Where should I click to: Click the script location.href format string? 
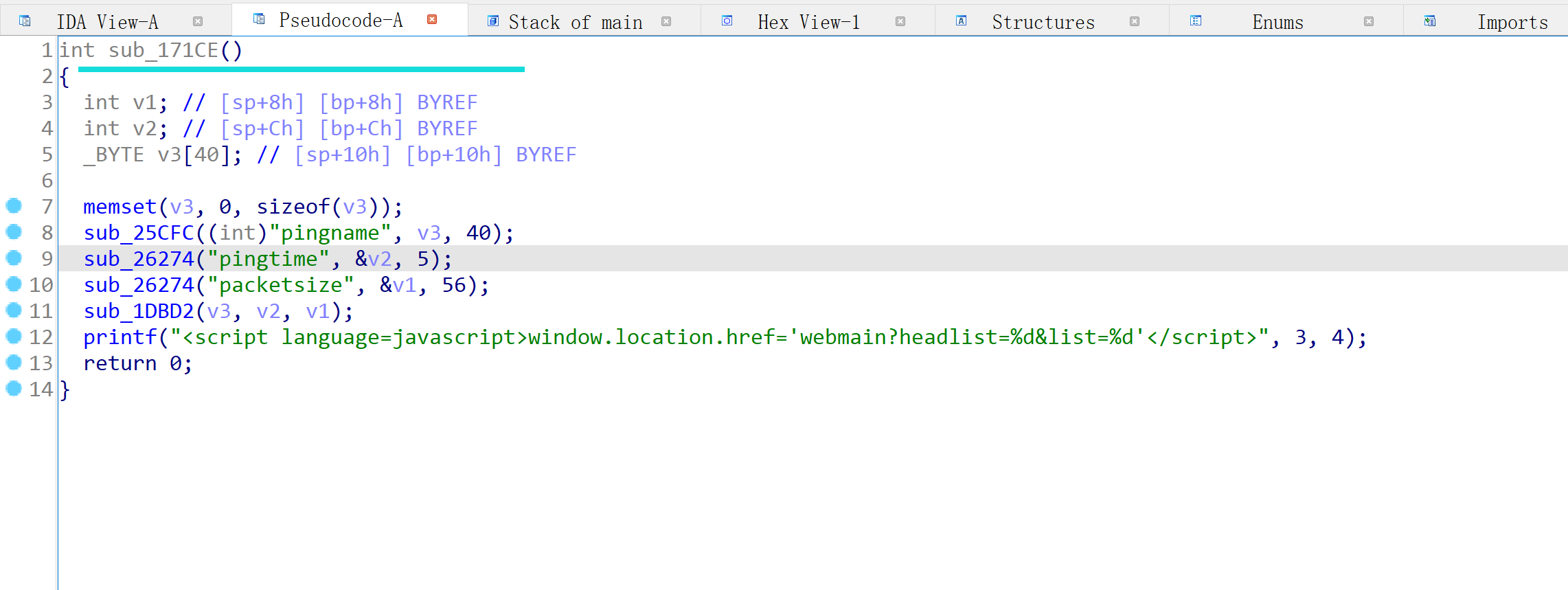pyautogui.click(x=719, y=337)
